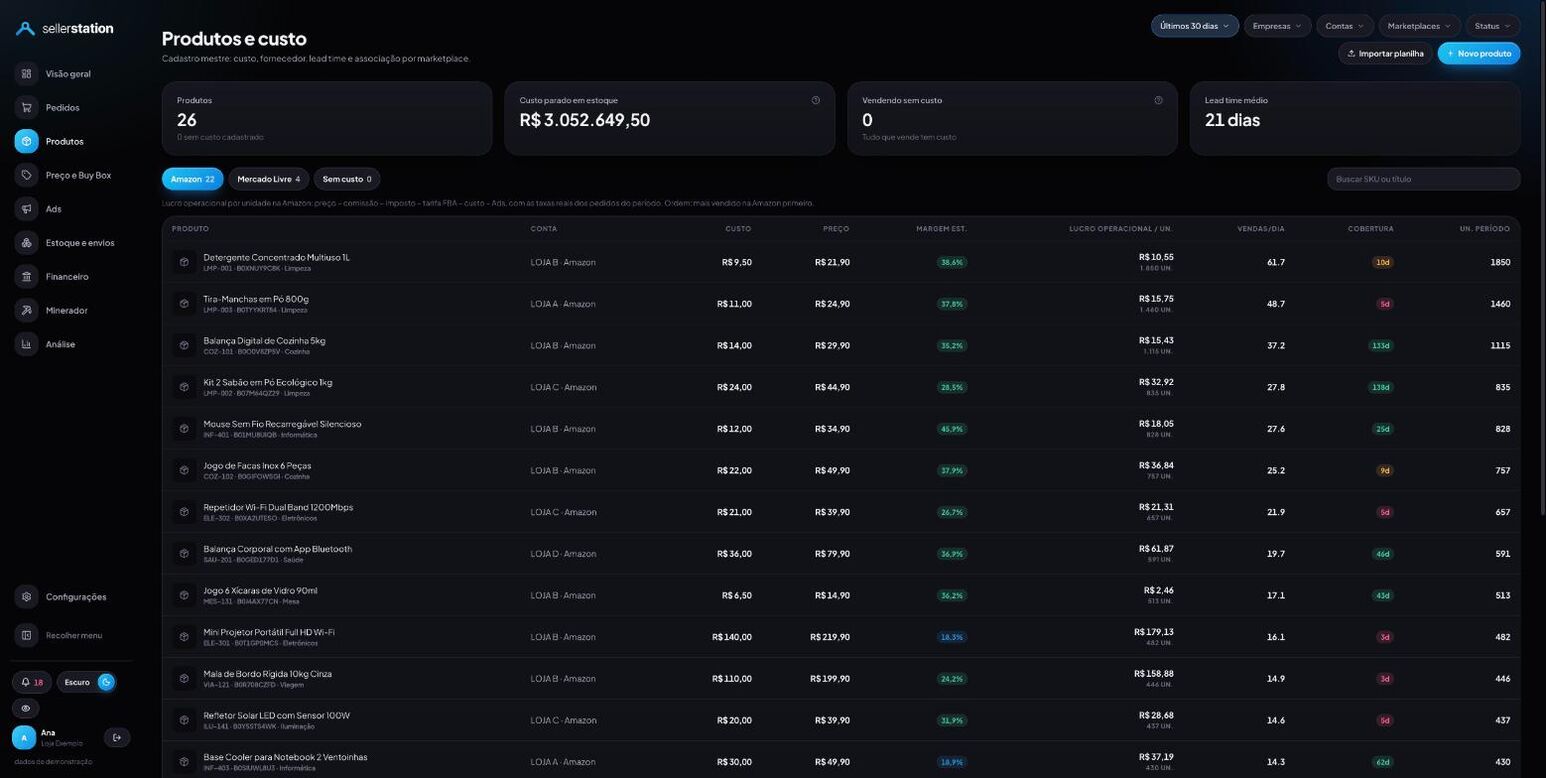Open Estoque e envios section
The height and width of the screenshot is (778, 1546).
(x=67, y=243)
